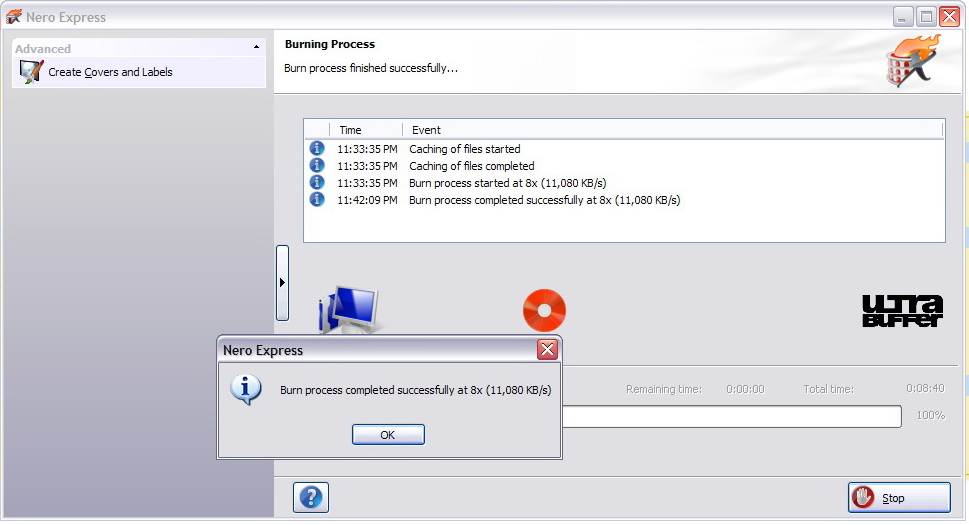This screenshot has height=525, width=969.
Task: Select 'Burn process started at 8x' event
Action: click(x=507, y=183)
